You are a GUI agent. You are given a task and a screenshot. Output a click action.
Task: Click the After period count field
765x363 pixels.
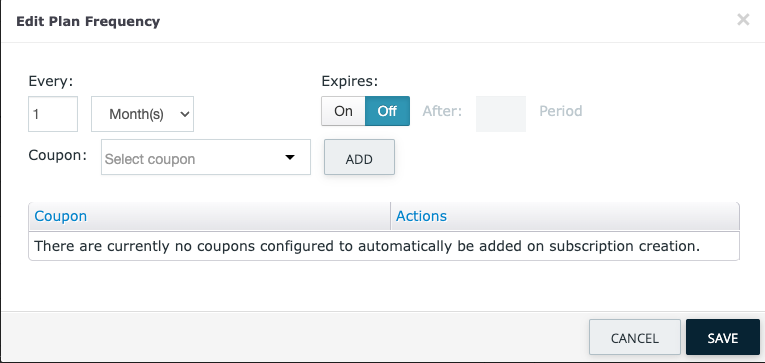pos(501,114)
